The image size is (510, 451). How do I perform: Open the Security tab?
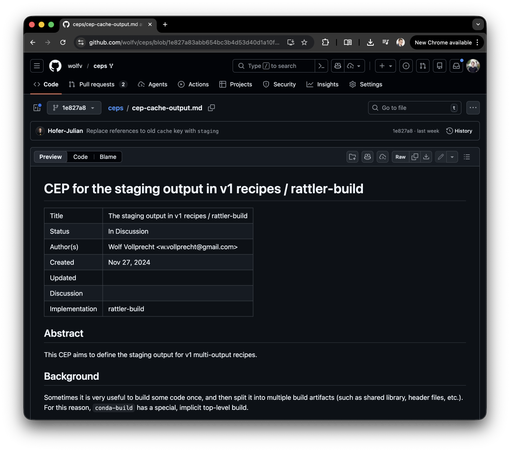coord(279,84)
